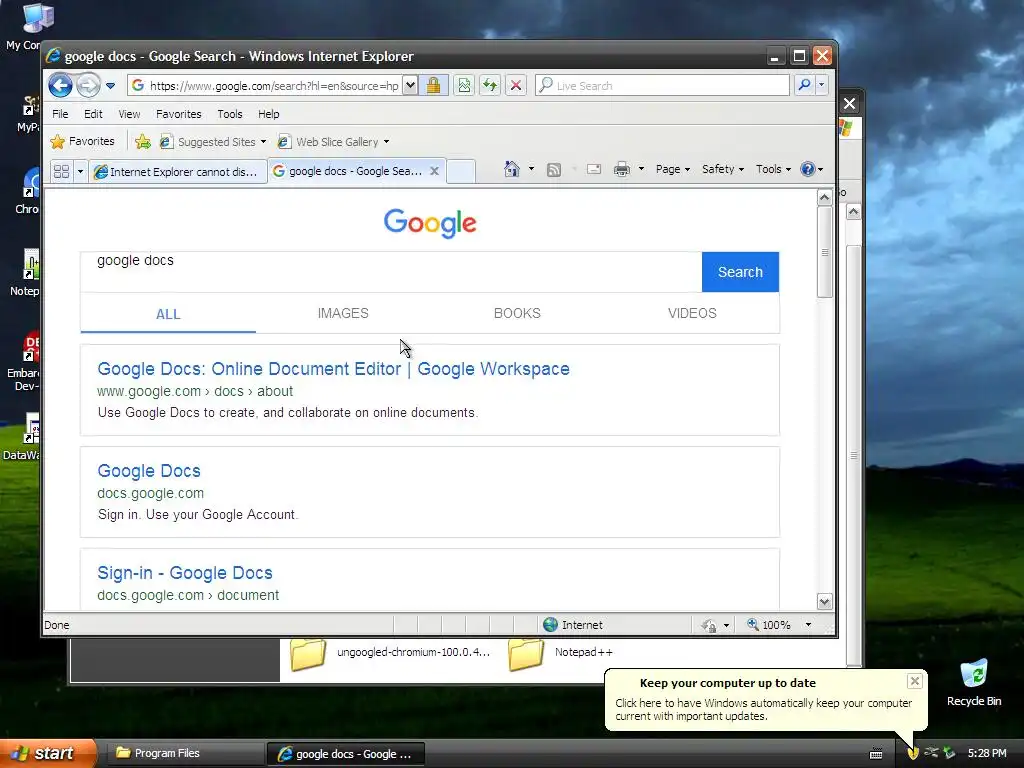Expand the address bar URL dropdown
Screen dimensions: 1024x768
pos(409,86)
